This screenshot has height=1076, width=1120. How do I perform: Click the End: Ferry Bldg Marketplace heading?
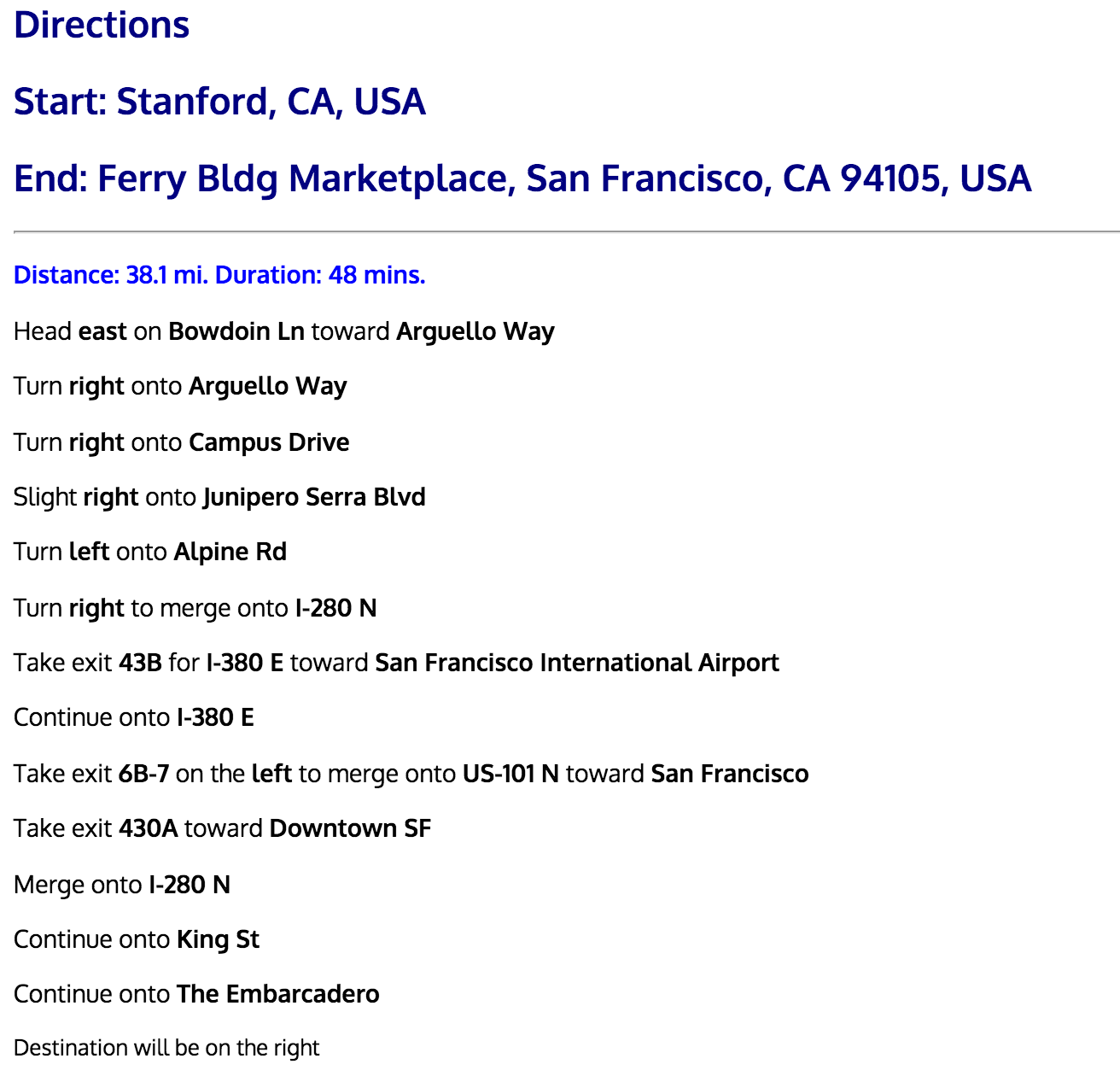[522, 178]
